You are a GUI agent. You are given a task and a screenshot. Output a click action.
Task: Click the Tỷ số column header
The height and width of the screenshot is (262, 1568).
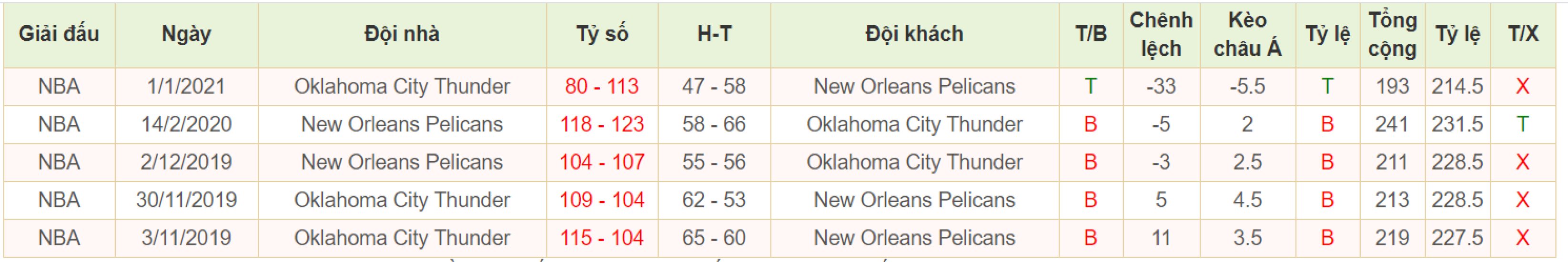602,34
